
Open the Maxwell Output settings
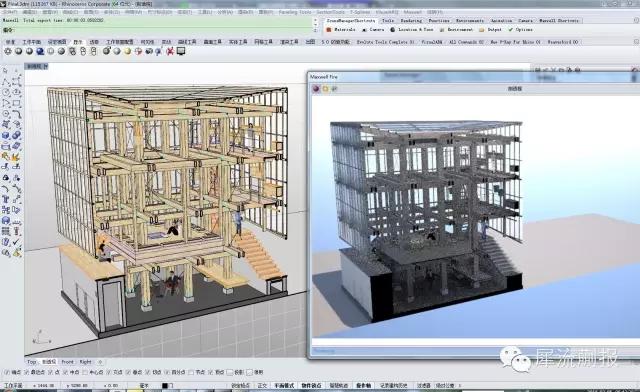(490, 30)
